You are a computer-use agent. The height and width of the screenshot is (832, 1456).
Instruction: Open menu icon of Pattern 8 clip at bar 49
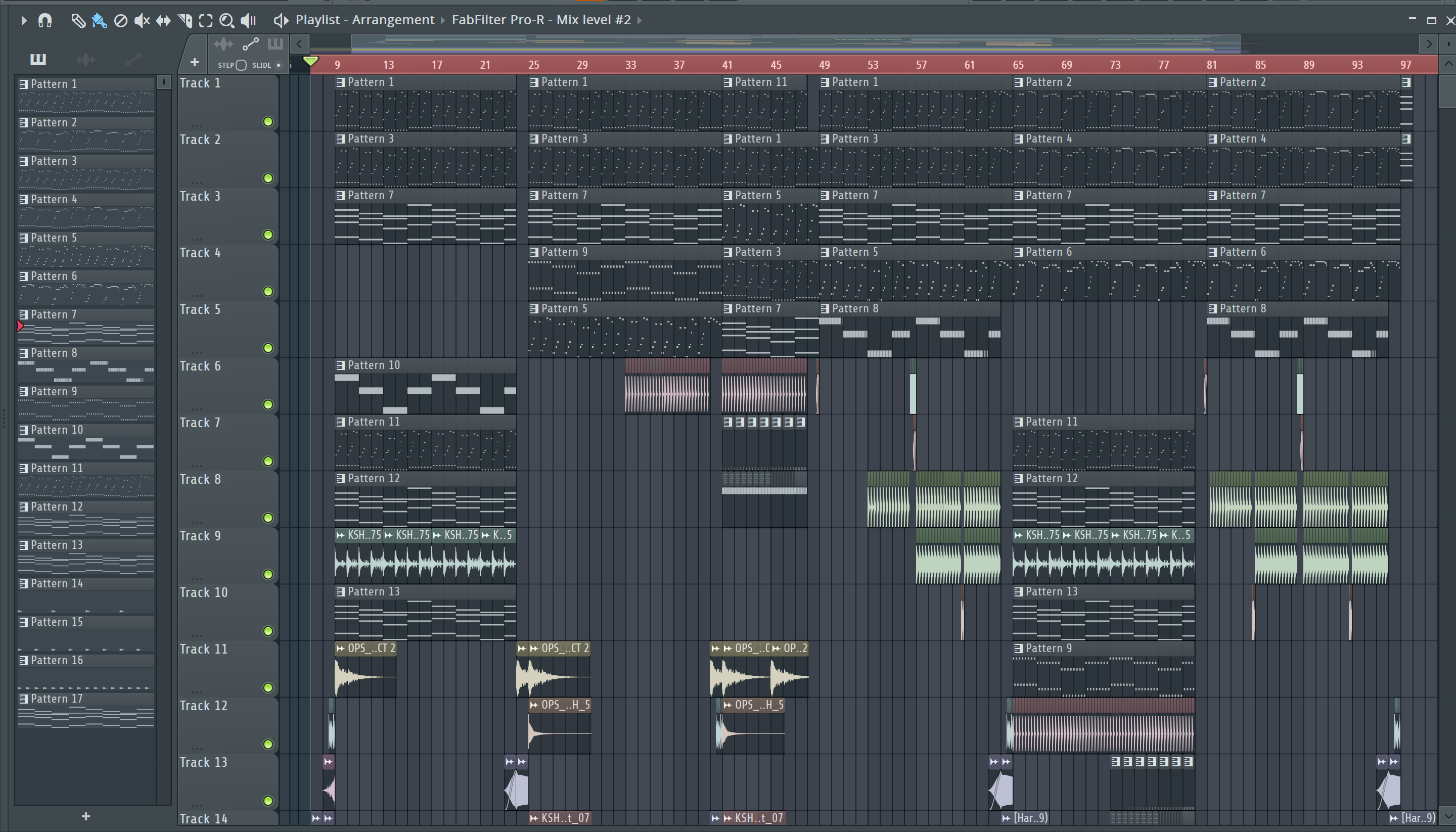point(825,308)
